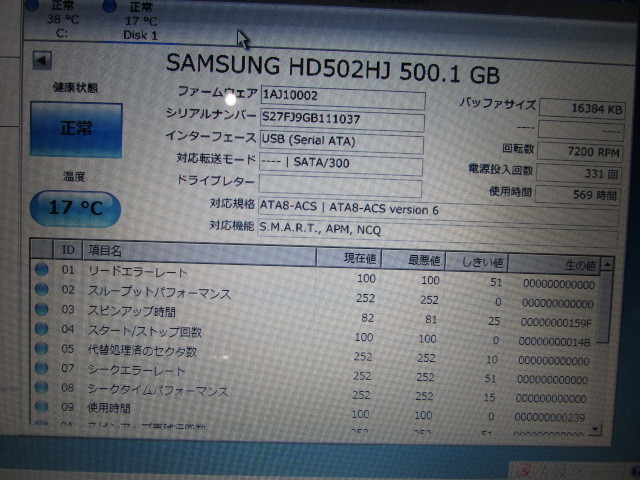Screen dimensions: 640x480
Task: Click the 現在値 column header
Action: point(349,258)
